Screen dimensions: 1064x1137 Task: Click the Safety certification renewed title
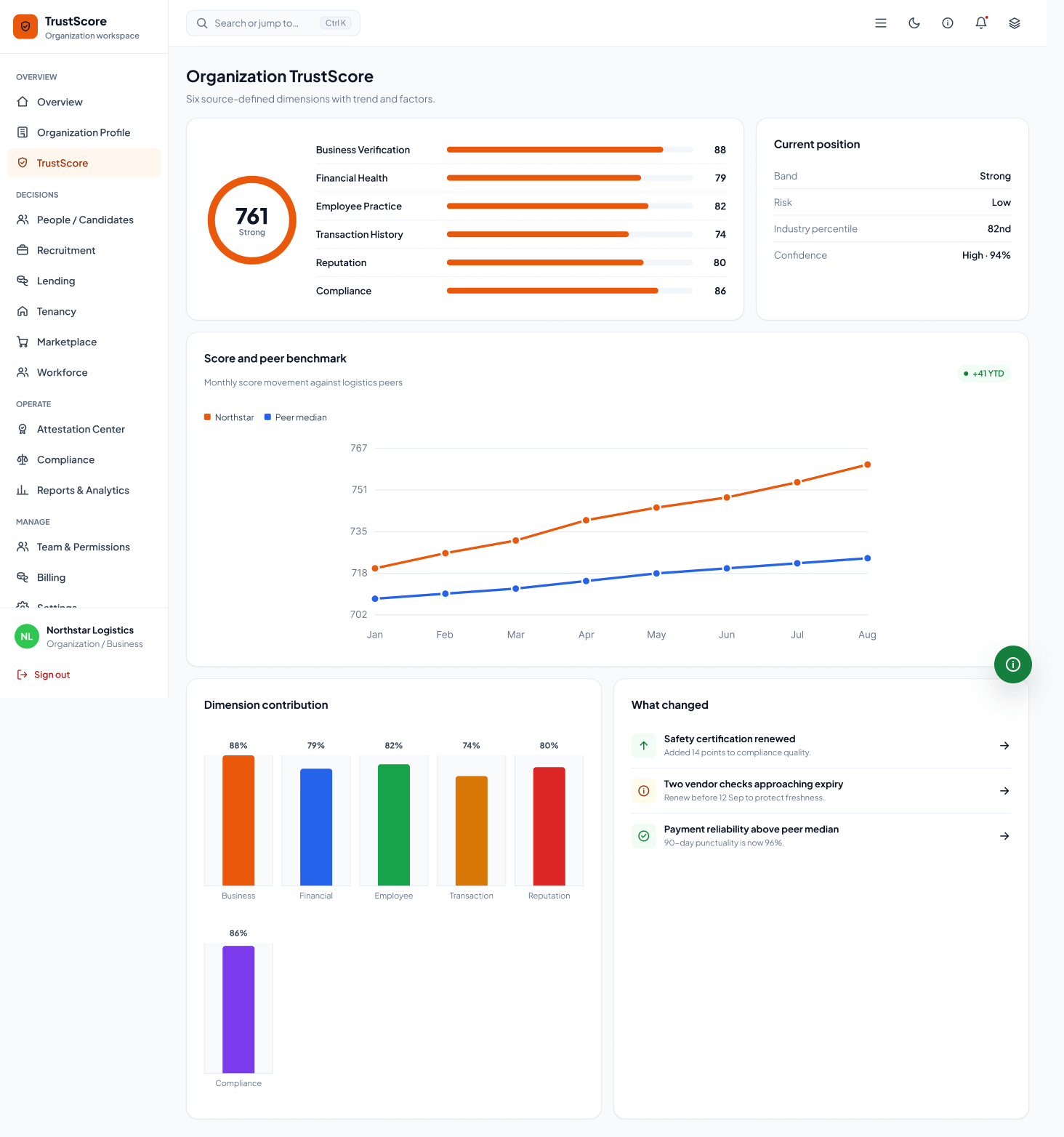(730, 739)
